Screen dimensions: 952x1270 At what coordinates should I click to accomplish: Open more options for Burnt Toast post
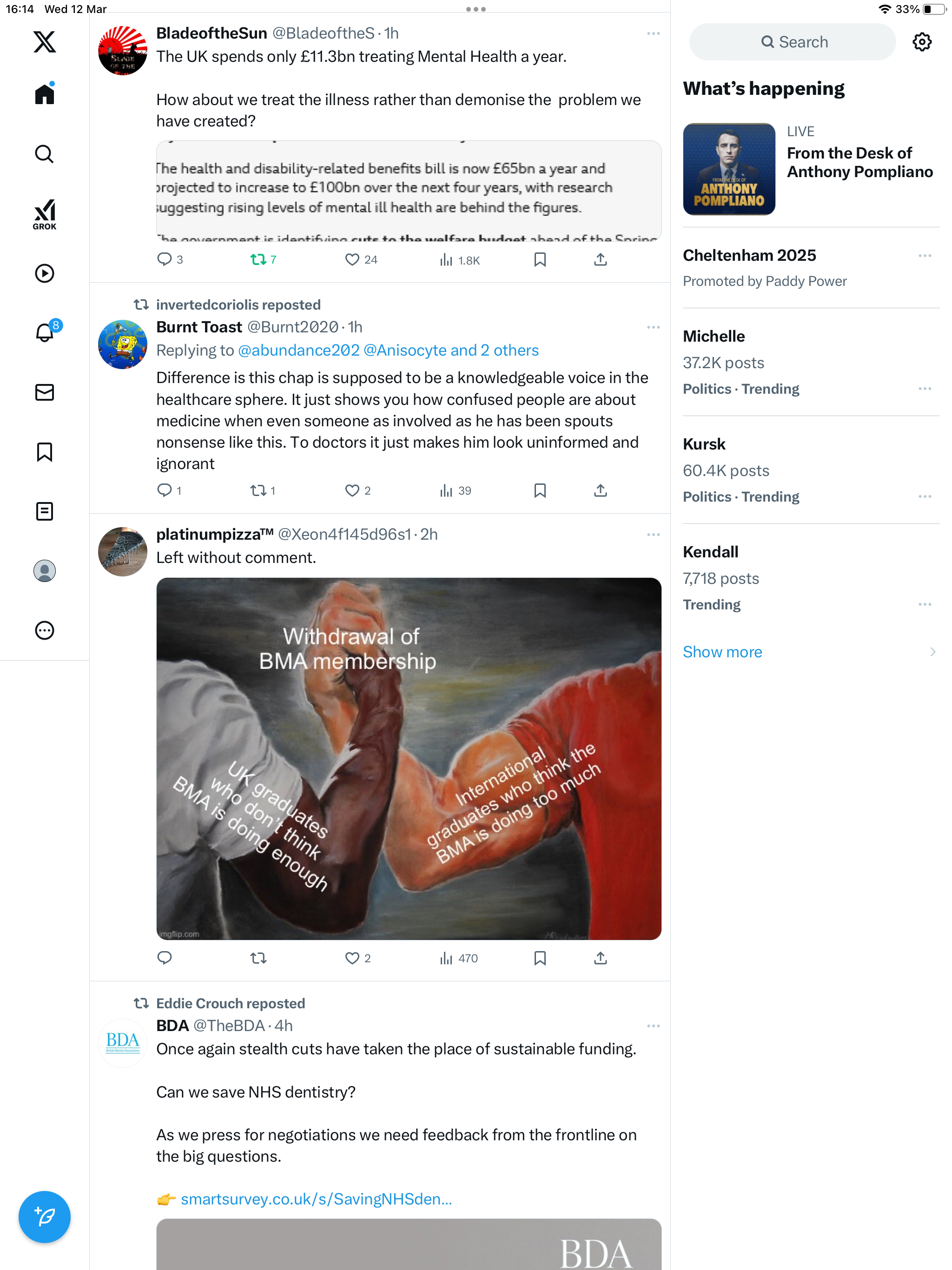(x=653, y=327)
